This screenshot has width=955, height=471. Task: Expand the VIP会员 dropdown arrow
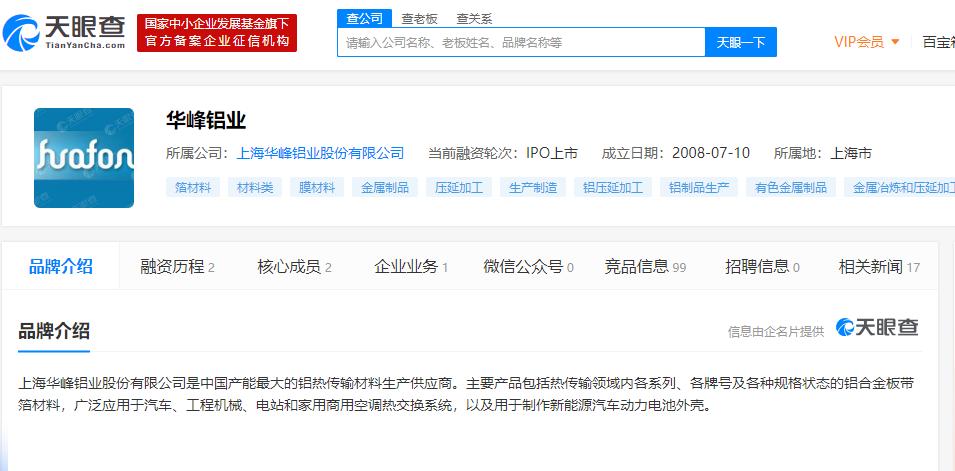(895, 42)
